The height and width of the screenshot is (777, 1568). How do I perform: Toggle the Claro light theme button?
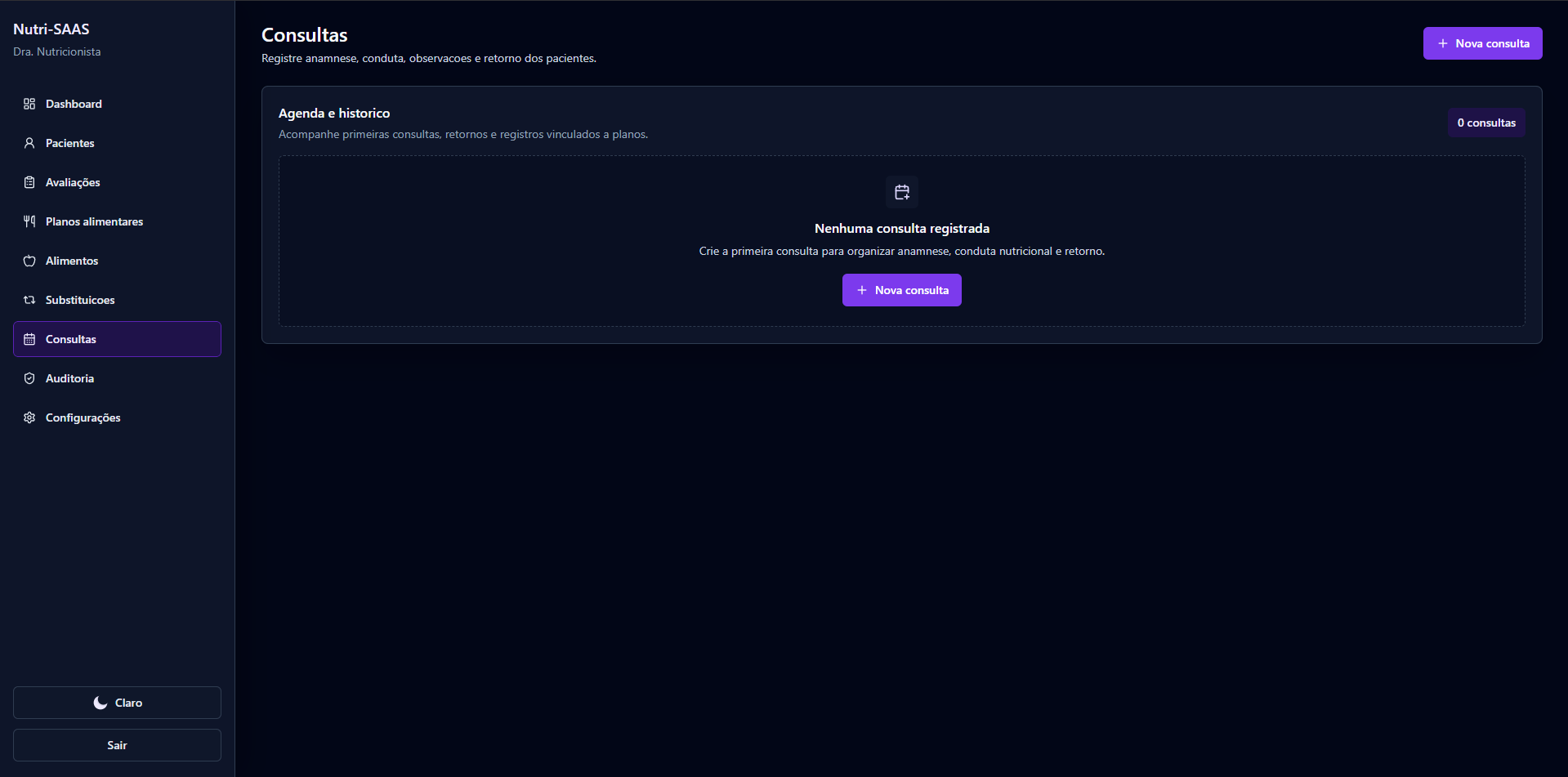coord(117,703)
